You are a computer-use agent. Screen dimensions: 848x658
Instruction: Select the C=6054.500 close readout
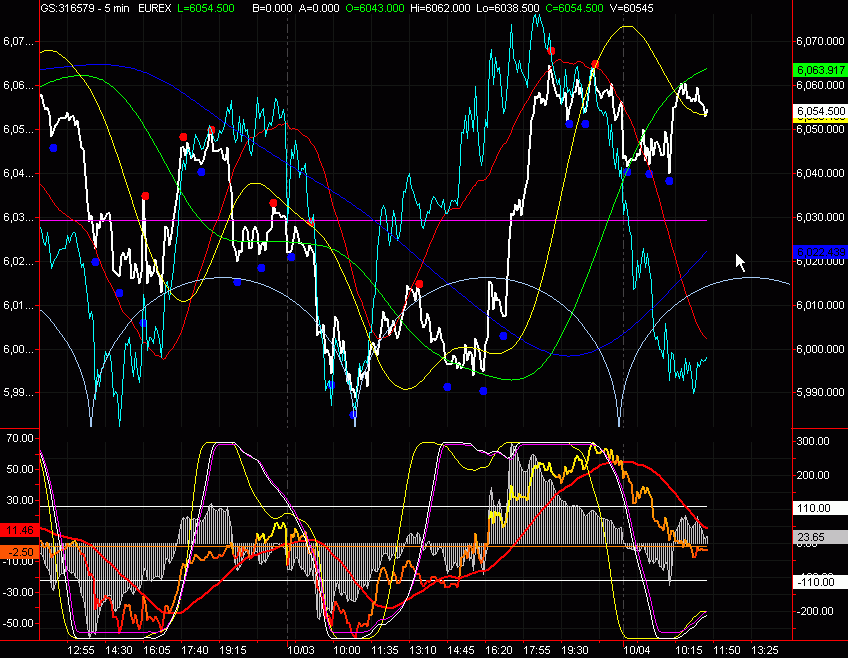(x=574, y=8)
